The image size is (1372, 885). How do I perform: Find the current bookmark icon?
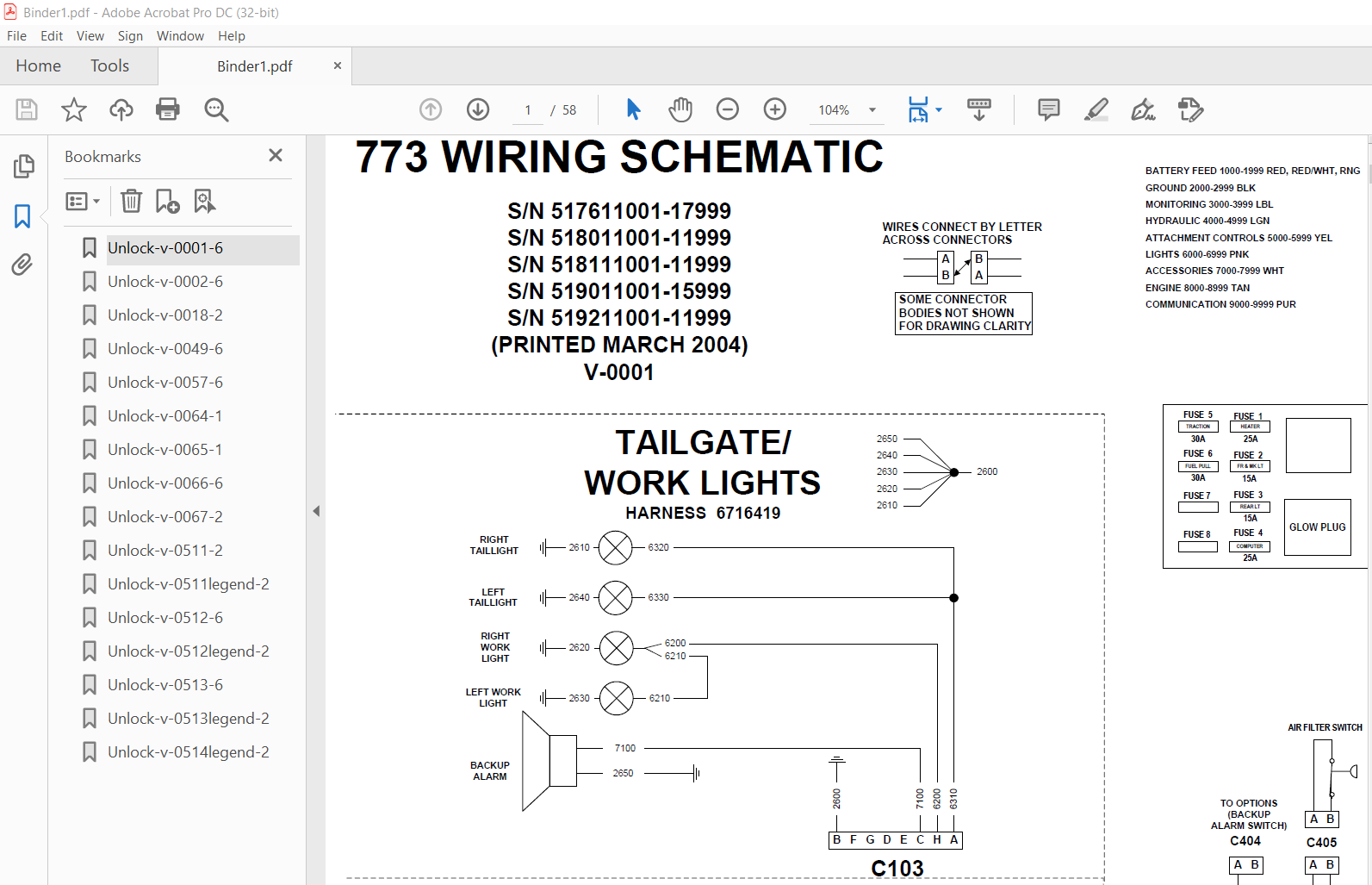pyautogui.click(x=205, y=201)
